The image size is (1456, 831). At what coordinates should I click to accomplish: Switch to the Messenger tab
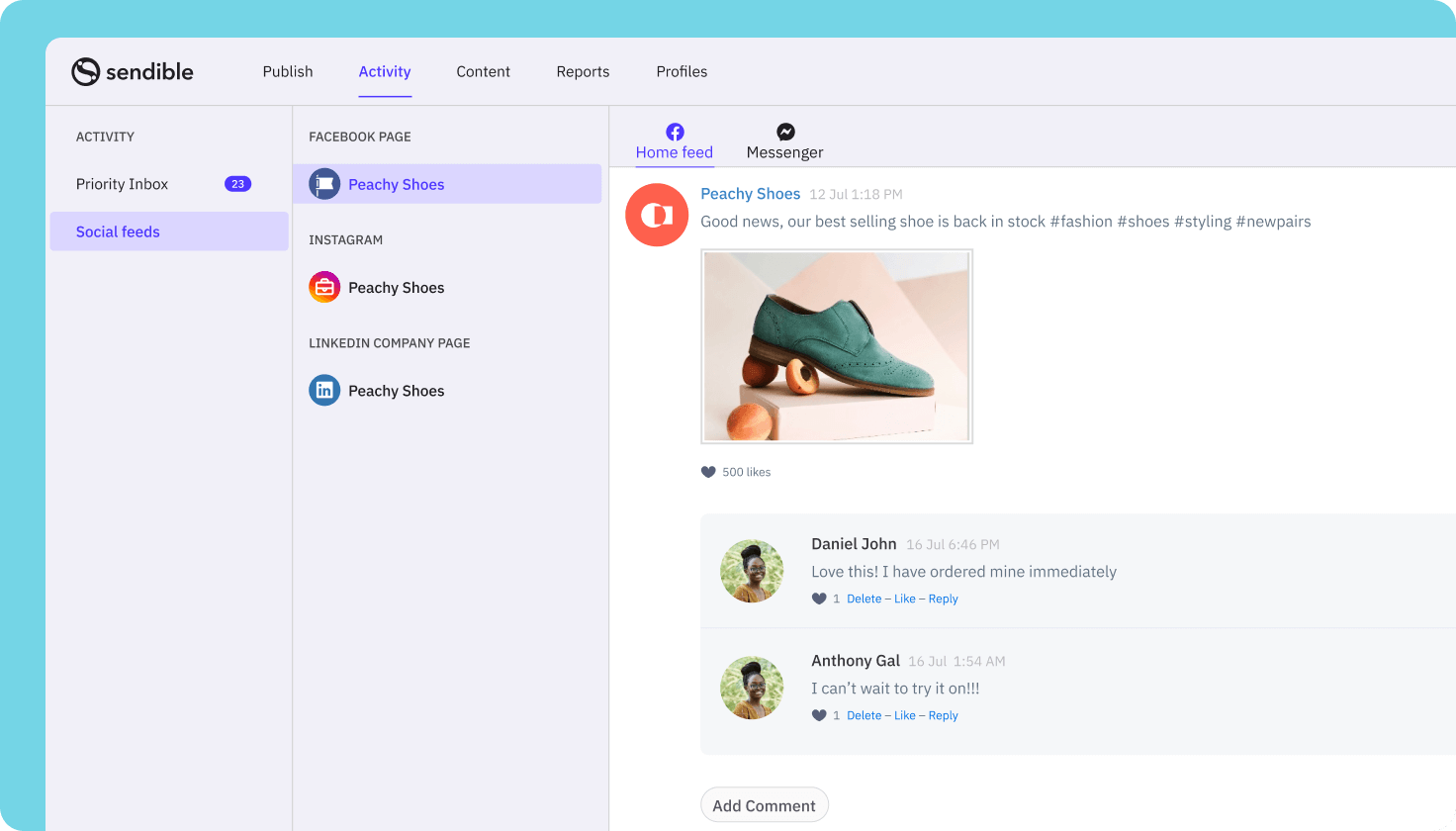point(784,151)
